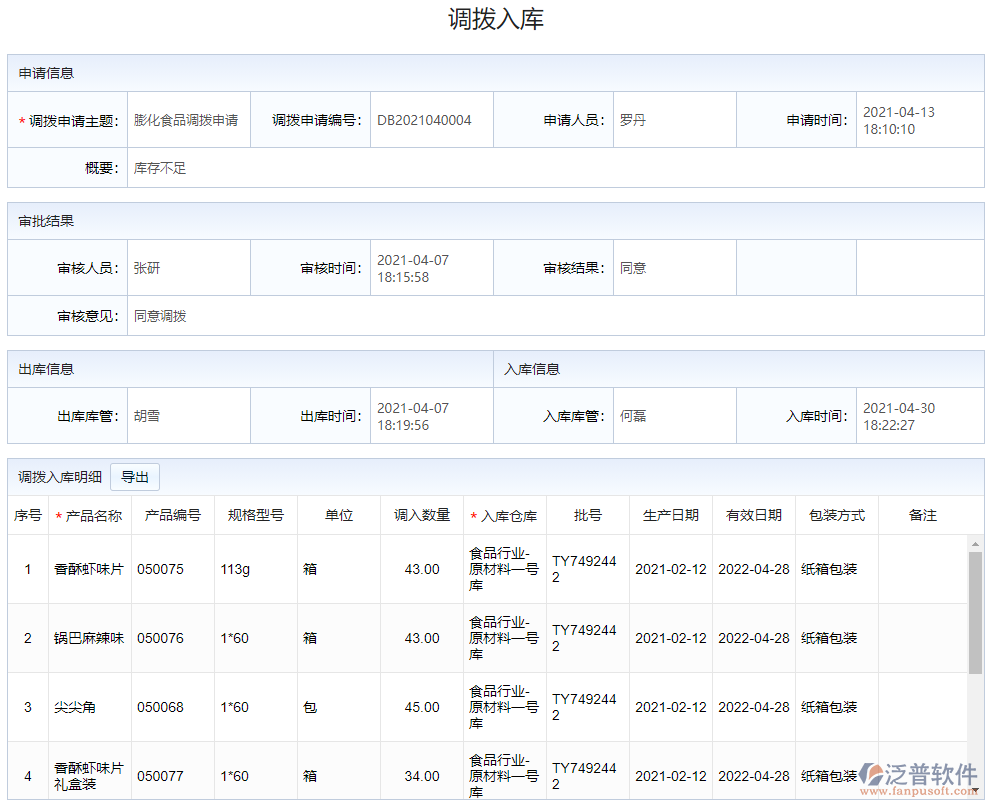Click the scrollbar up arrow in detail table

coord(975,544)
